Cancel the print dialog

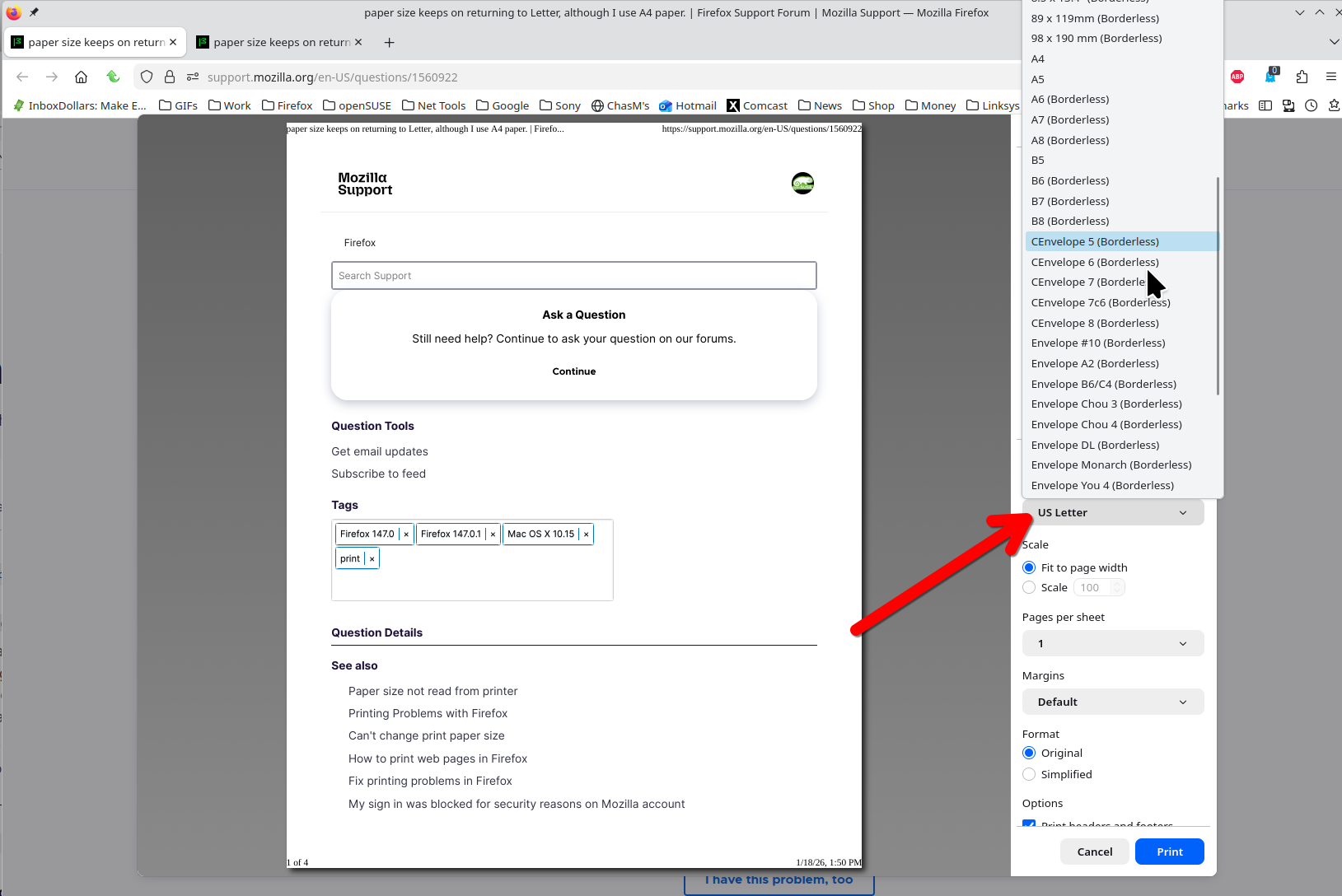pyautogui.click(x=1095, y=852)
